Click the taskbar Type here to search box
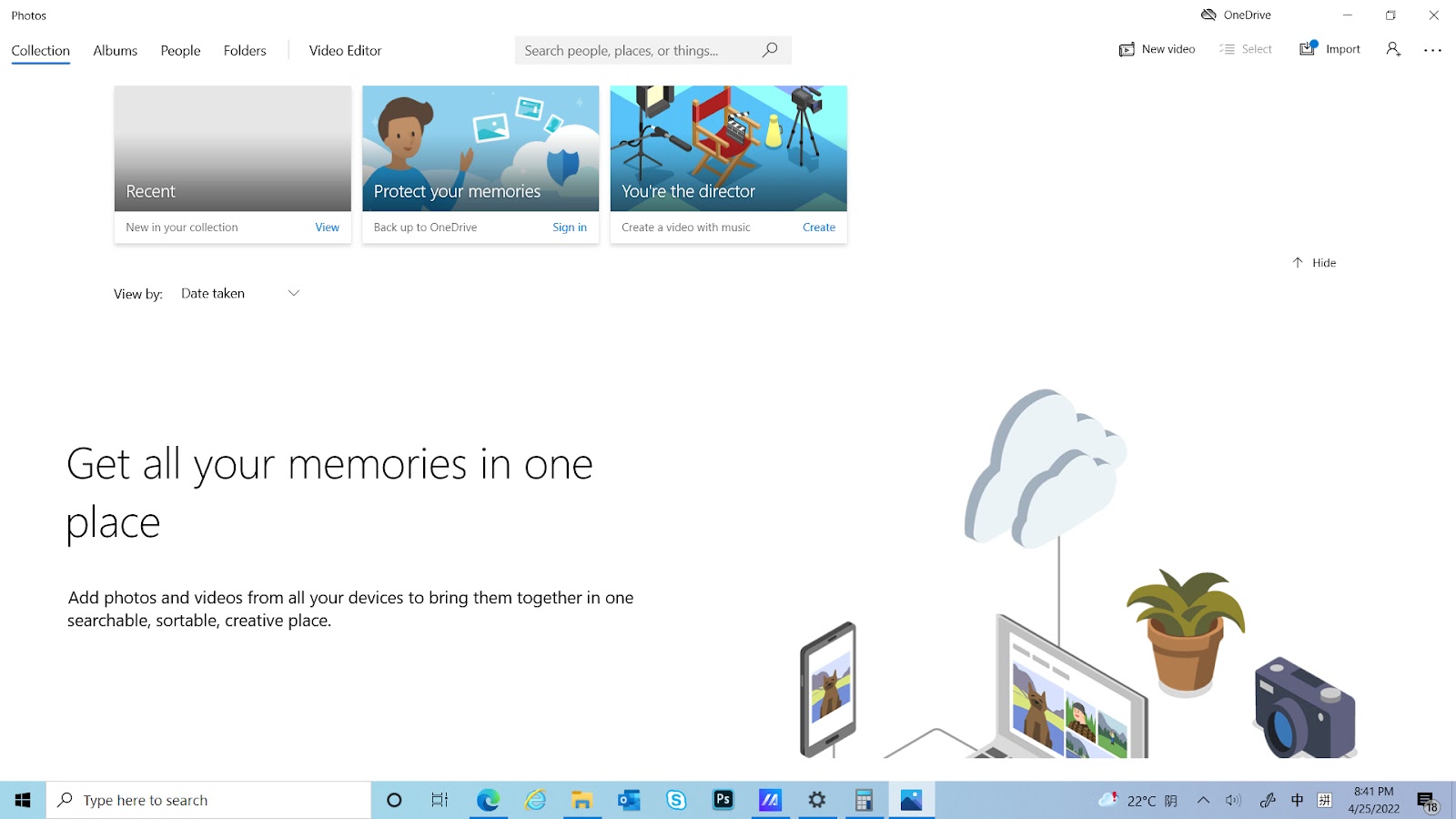Screen dimensions: 1456x819 [208, 800]
